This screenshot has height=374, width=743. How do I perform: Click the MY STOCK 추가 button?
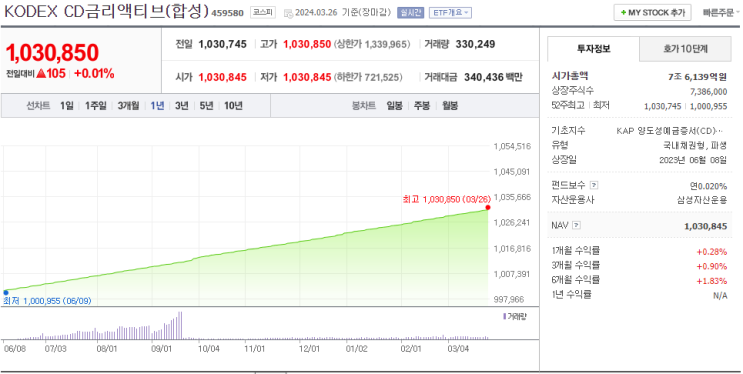pos(652,13)
